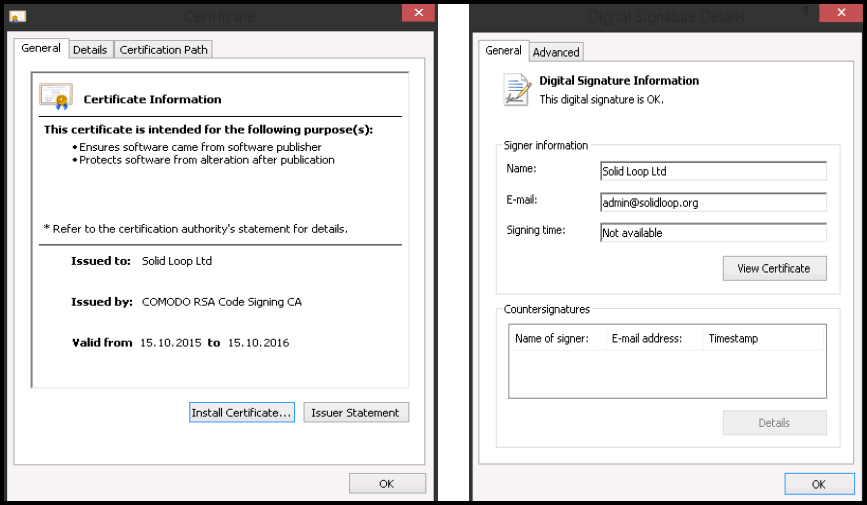The width and height of the screenshot is (867, 505).
Task: Click 'Ensures software came from software publisher'
Action: (x=200, y=147)
